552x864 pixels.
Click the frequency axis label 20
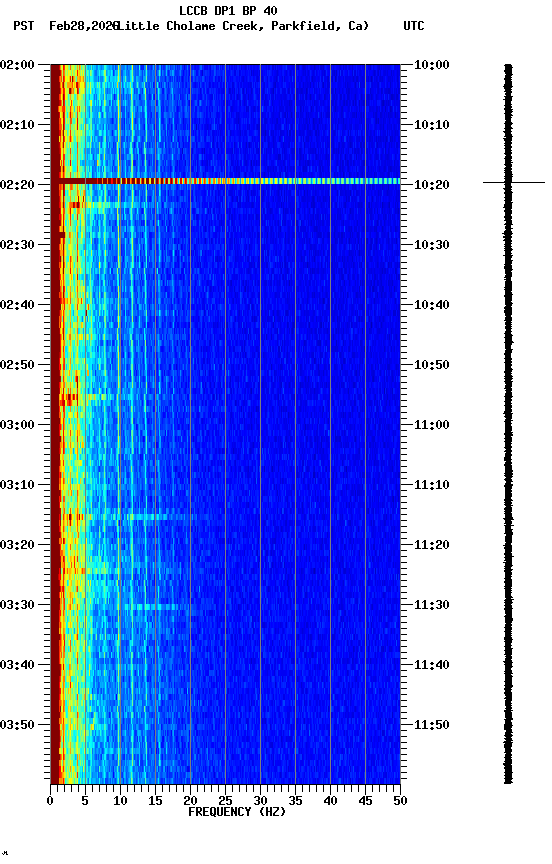190,801
